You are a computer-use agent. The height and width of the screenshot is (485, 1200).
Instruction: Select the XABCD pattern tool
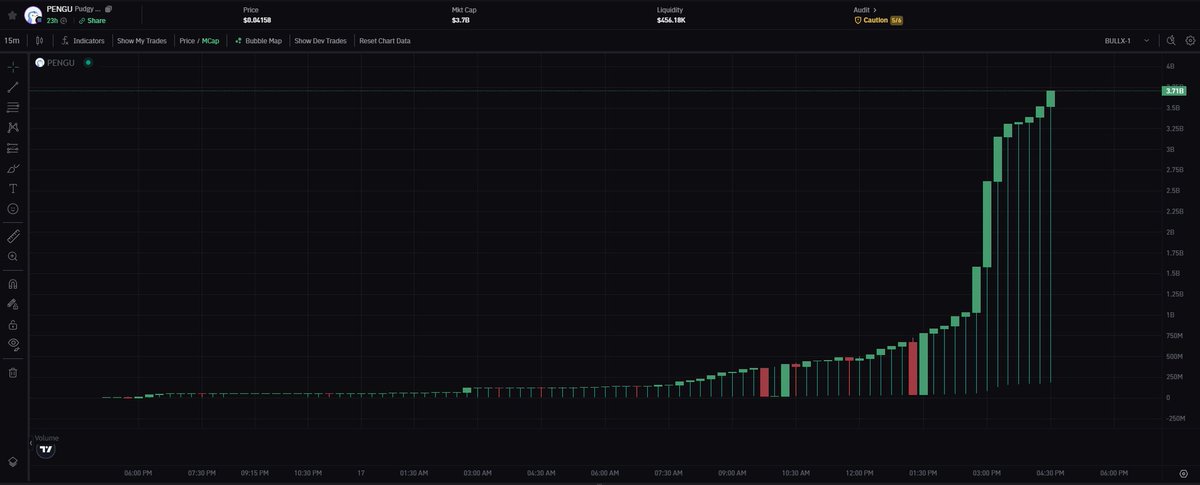[12, 128]
